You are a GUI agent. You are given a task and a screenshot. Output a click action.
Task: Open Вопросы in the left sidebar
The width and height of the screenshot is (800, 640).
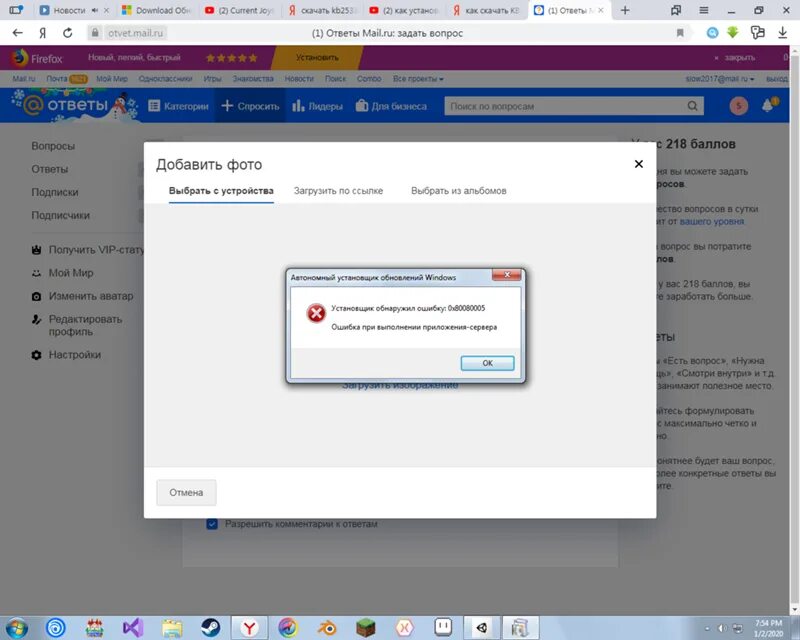53,146
